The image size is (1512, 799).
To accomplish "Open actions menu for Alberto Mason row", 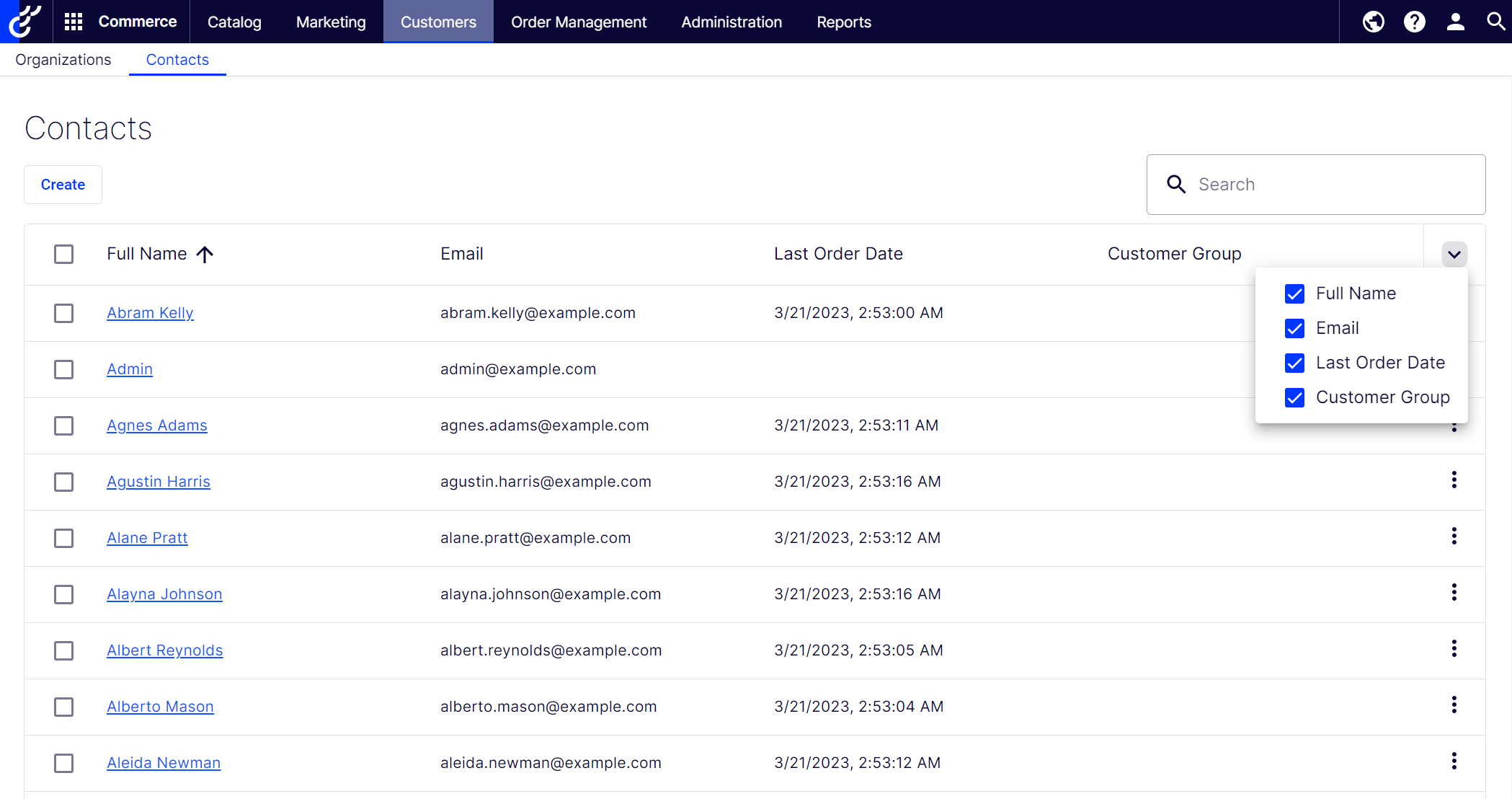I will (x=1454, y=705).
